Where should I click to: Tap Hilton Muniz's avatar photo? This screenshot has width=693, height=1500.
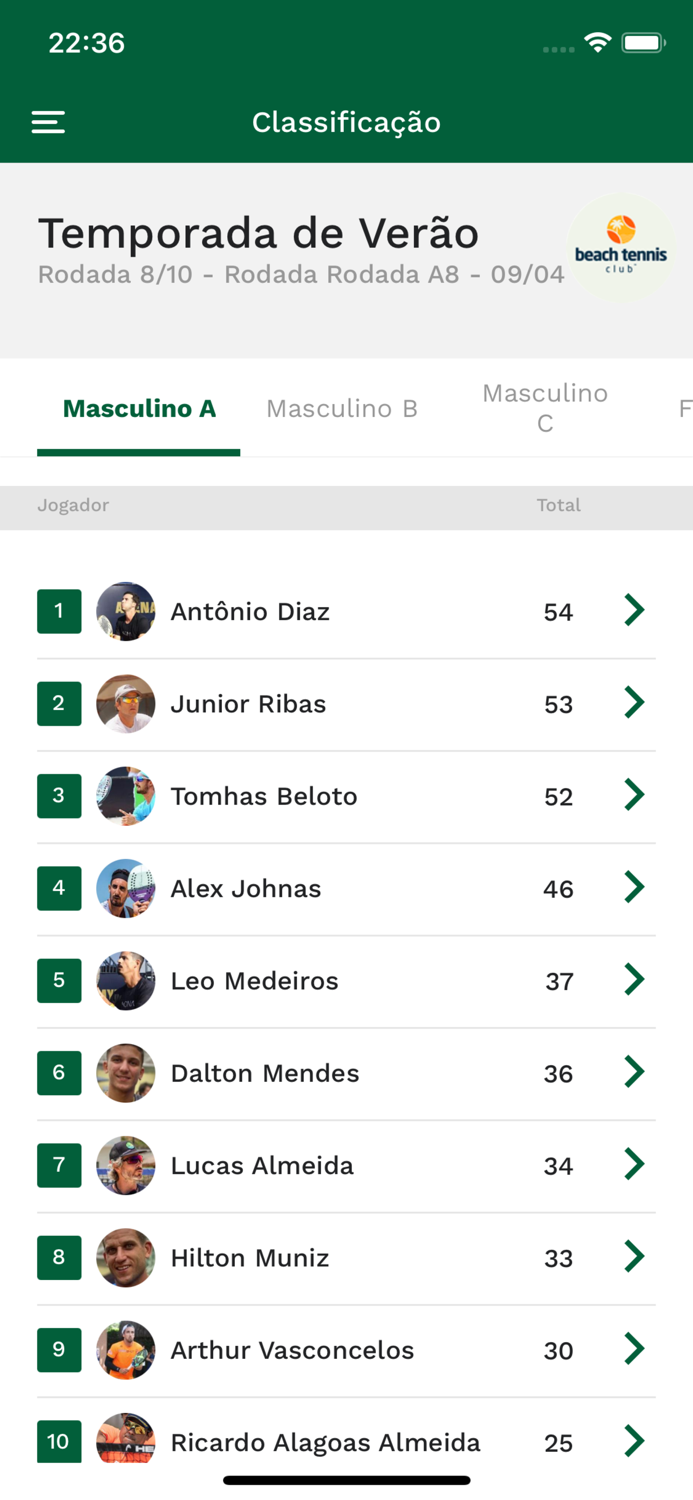click(126, 1257)
